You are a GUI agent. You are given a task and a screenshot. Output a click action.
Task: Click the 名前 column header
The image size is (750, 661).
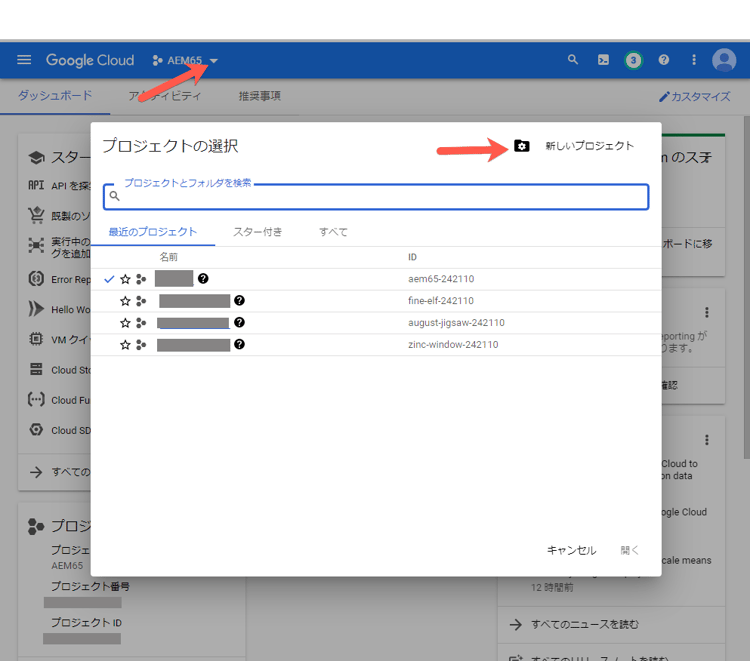168,257
